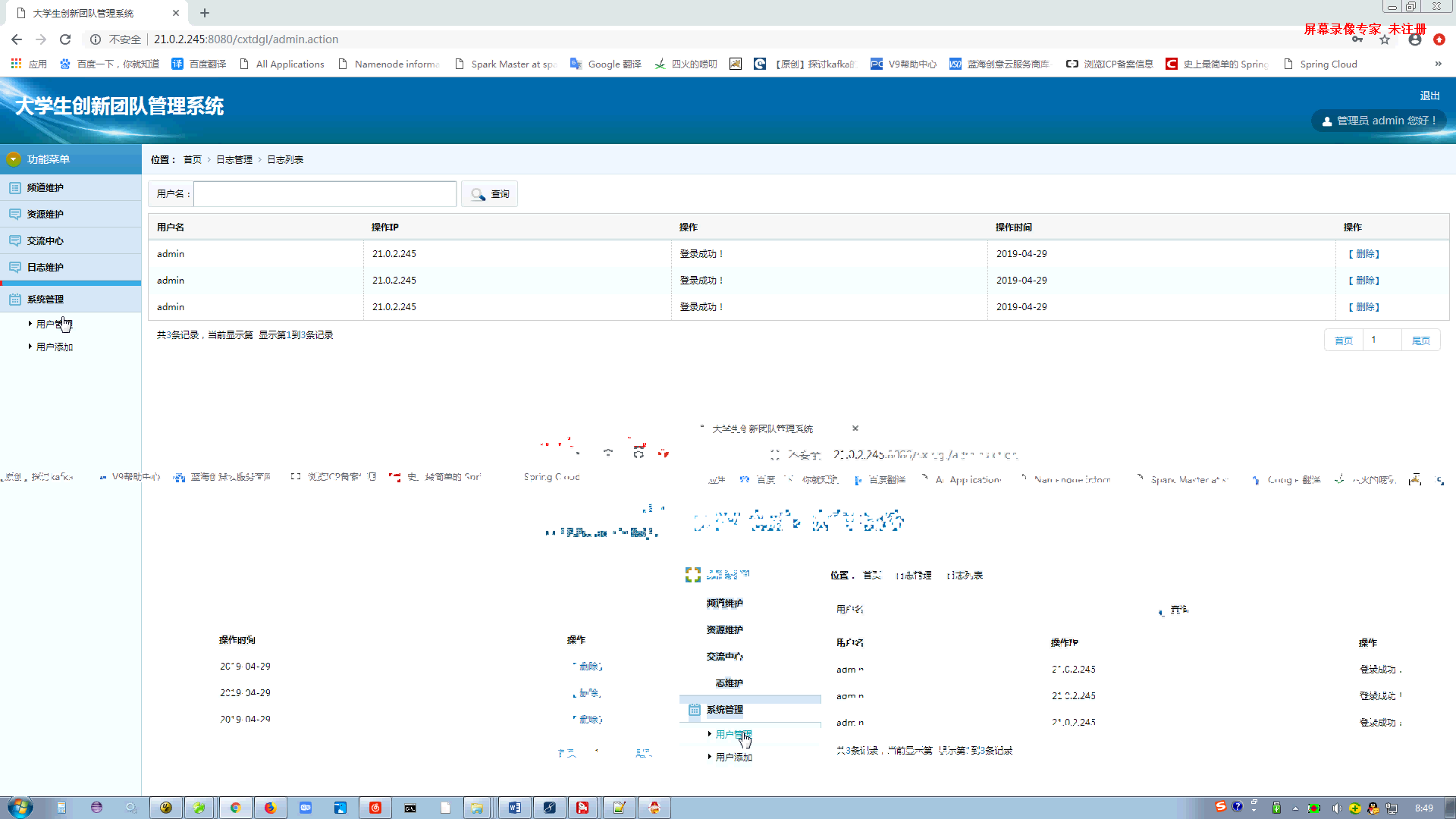Open the Windows Start button
Screen dimensions: 1456x819
pyautogui.click(x=20, y=807)
